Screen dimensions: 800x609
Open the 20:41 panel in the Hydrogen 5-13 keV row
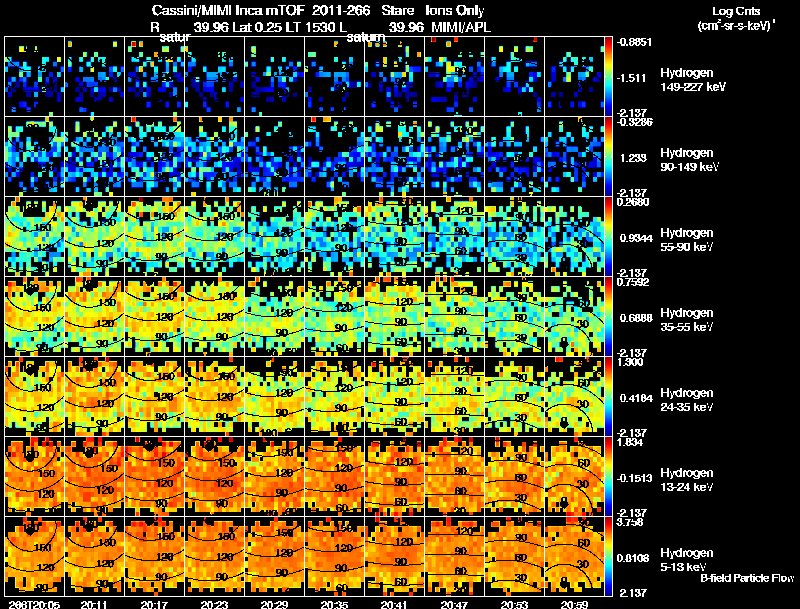tap(394, 557)
